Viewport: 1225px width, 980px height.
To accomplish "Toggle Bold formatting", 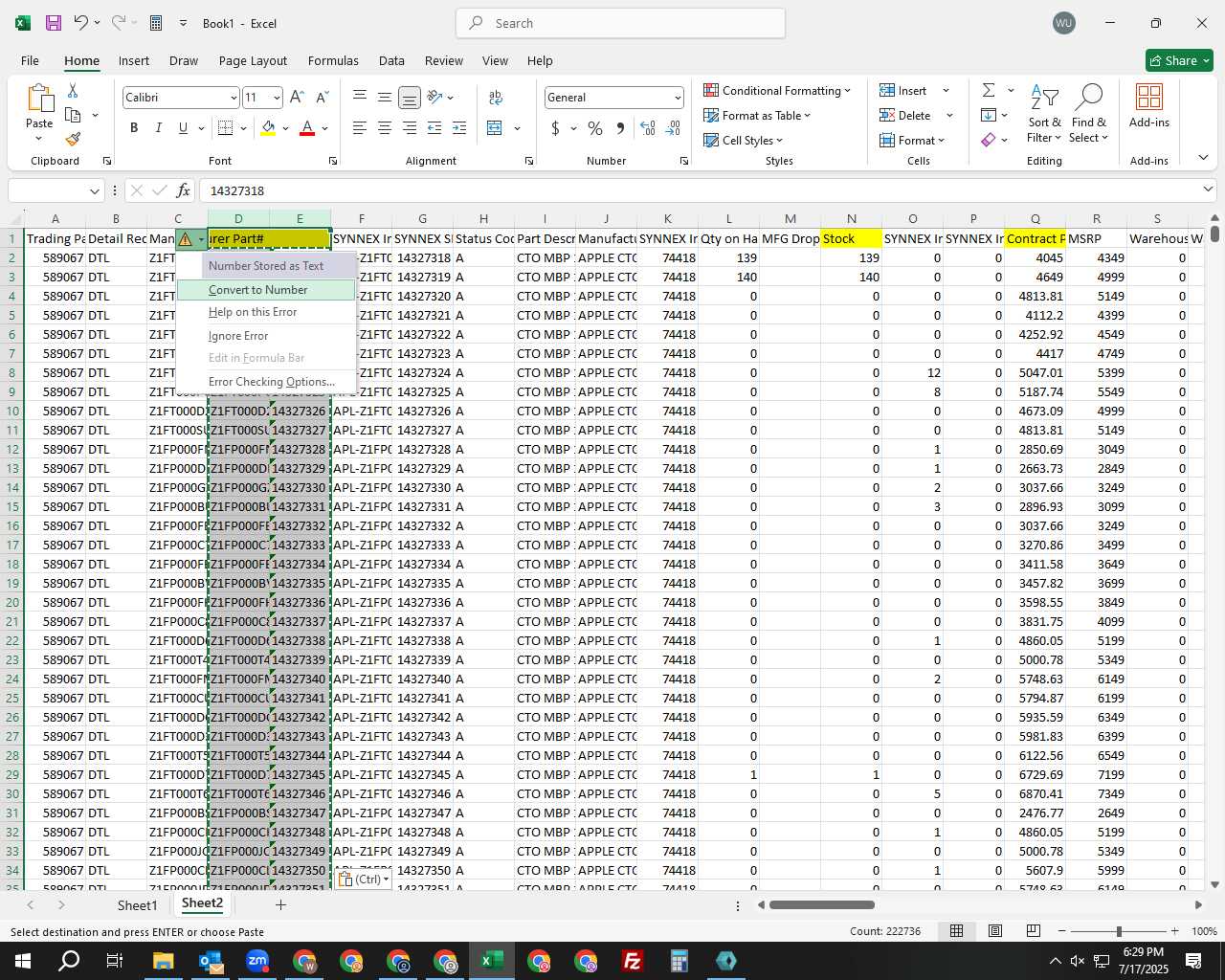I will point(134,128).
